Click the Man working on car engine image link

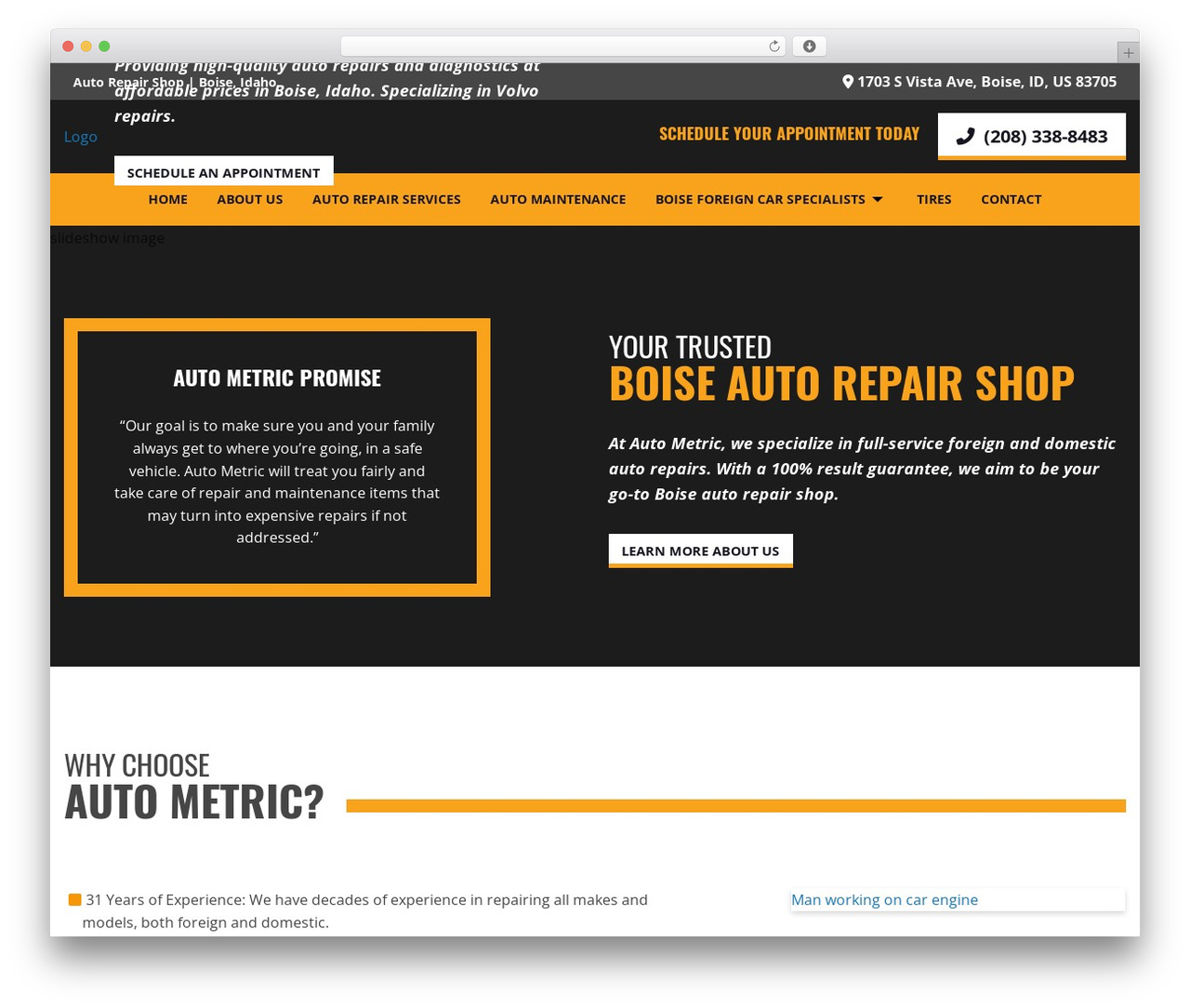pos(884,900)
